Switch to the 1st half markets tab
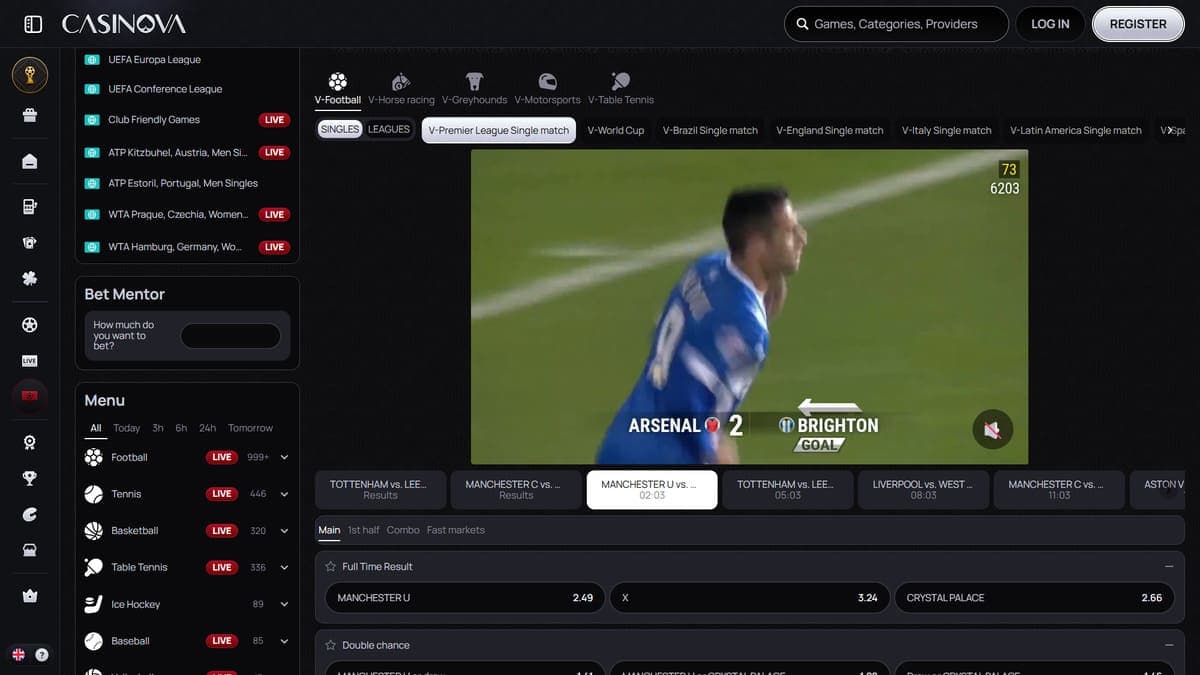The image size is (1200, 675). click(x=364, y=530)
